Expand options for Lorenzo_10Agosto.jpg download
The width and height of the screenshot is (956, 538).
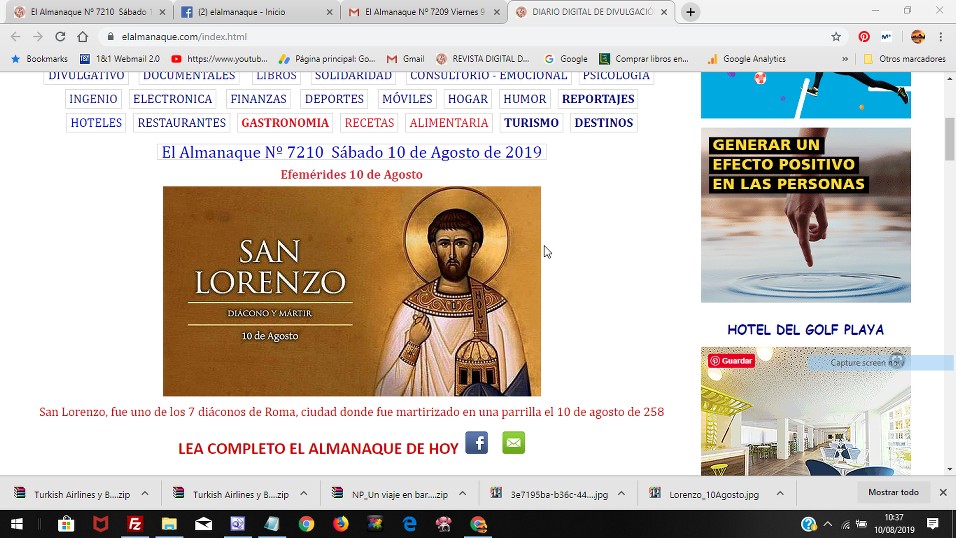coord(780,493)
